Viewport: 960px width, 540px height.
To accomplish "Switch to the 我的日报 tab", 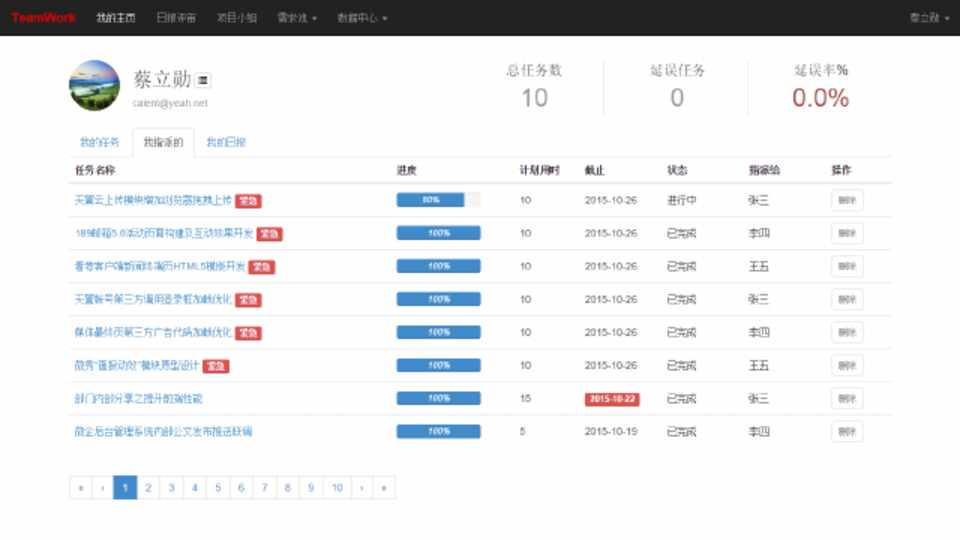I will 226,142.
